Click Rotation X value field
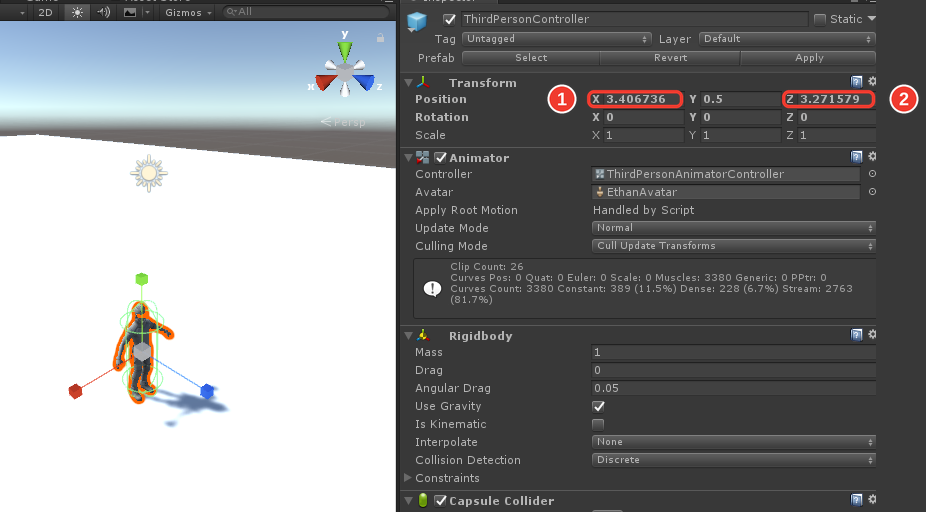 tap(643, 118)
